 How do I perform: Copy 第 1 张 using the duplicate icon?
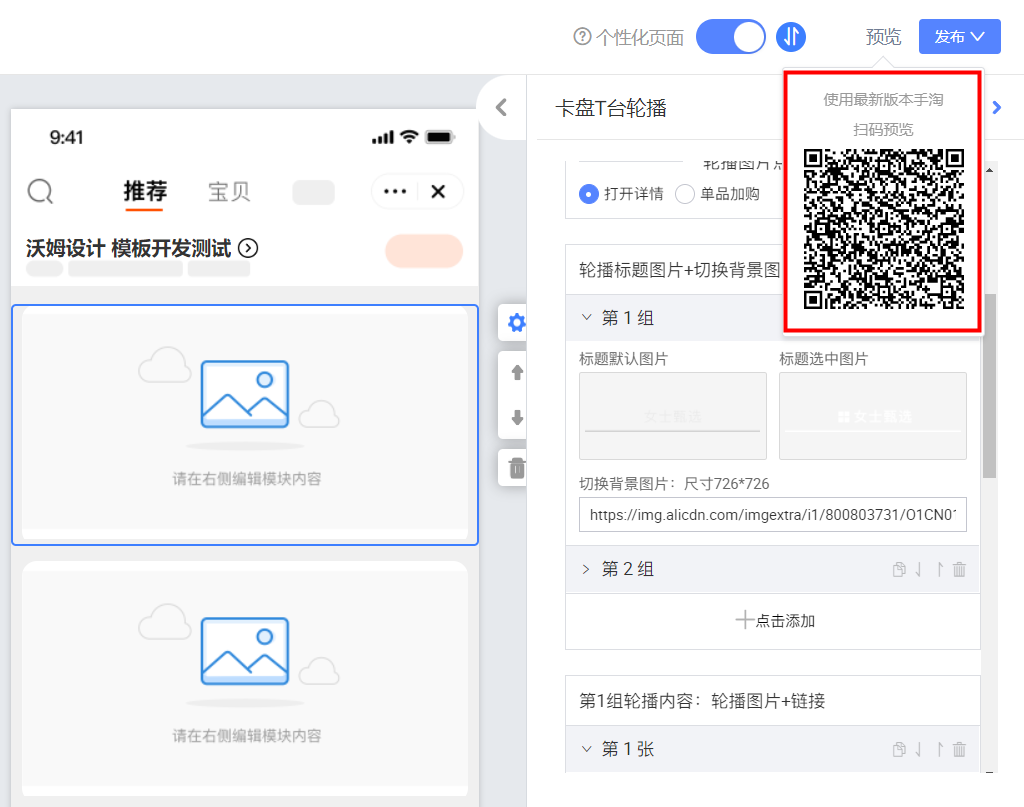pyautogui.click(x=899, y=750)
